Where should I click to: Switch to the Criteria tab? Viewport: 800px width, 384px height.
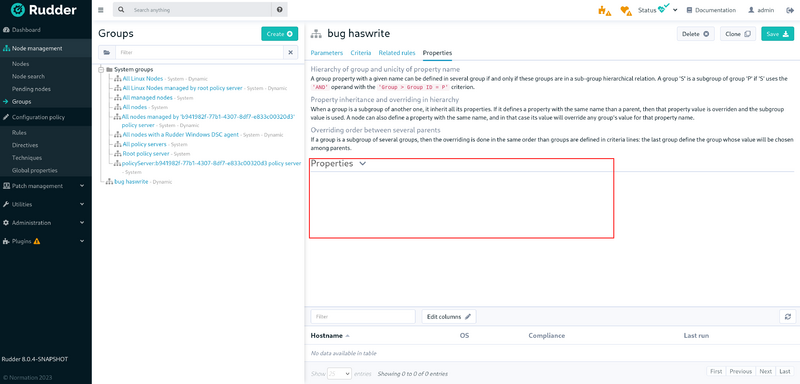click(x=361, y=53)
